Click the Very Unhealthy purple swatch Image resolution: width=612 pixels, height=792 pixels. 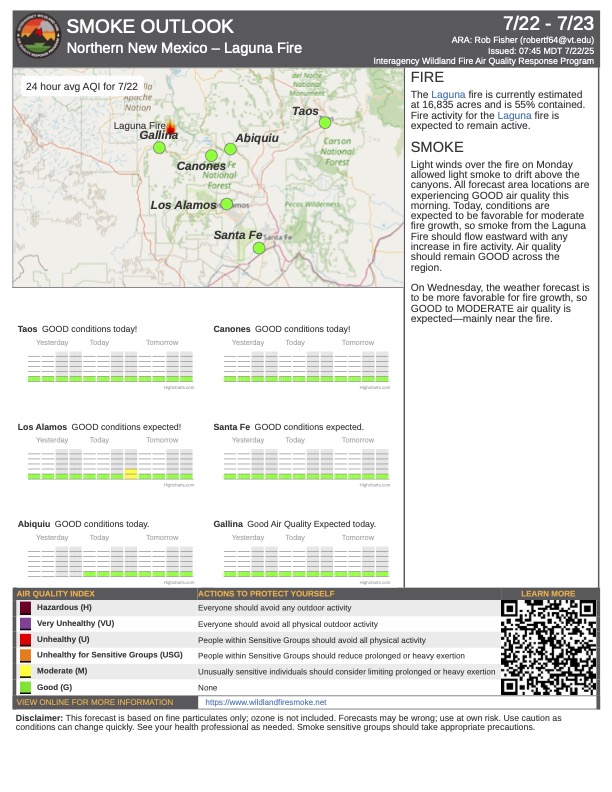[25, 624]
